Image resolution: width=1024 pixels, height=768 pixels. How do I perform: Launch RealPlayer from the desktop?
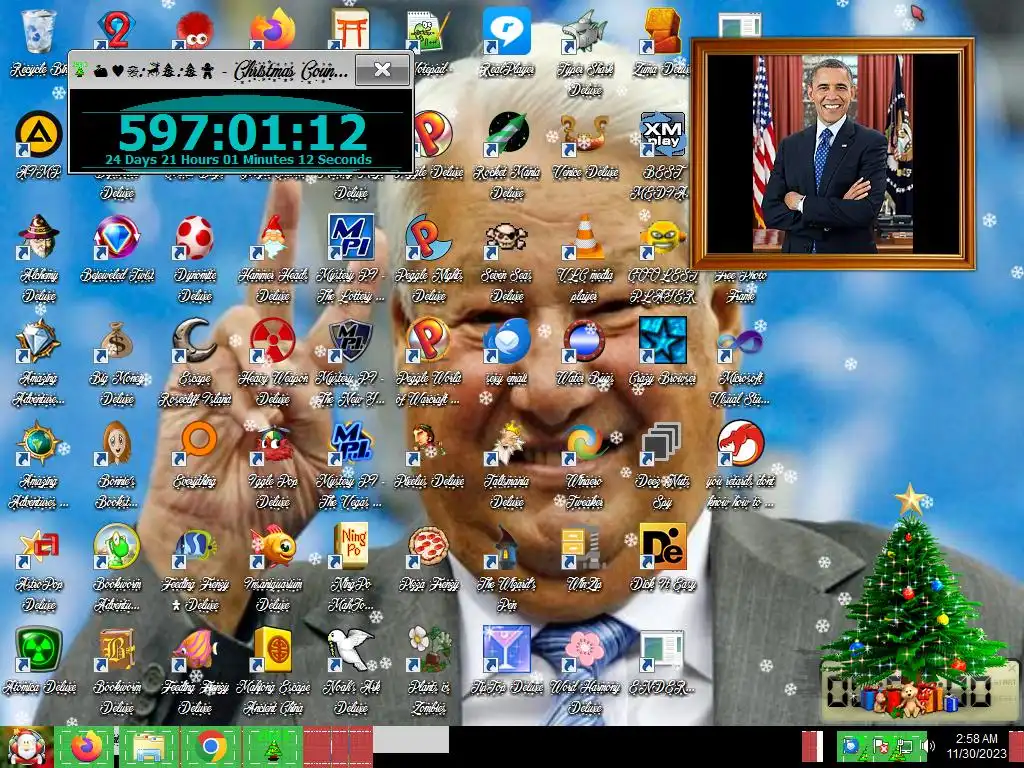point(507,31)
